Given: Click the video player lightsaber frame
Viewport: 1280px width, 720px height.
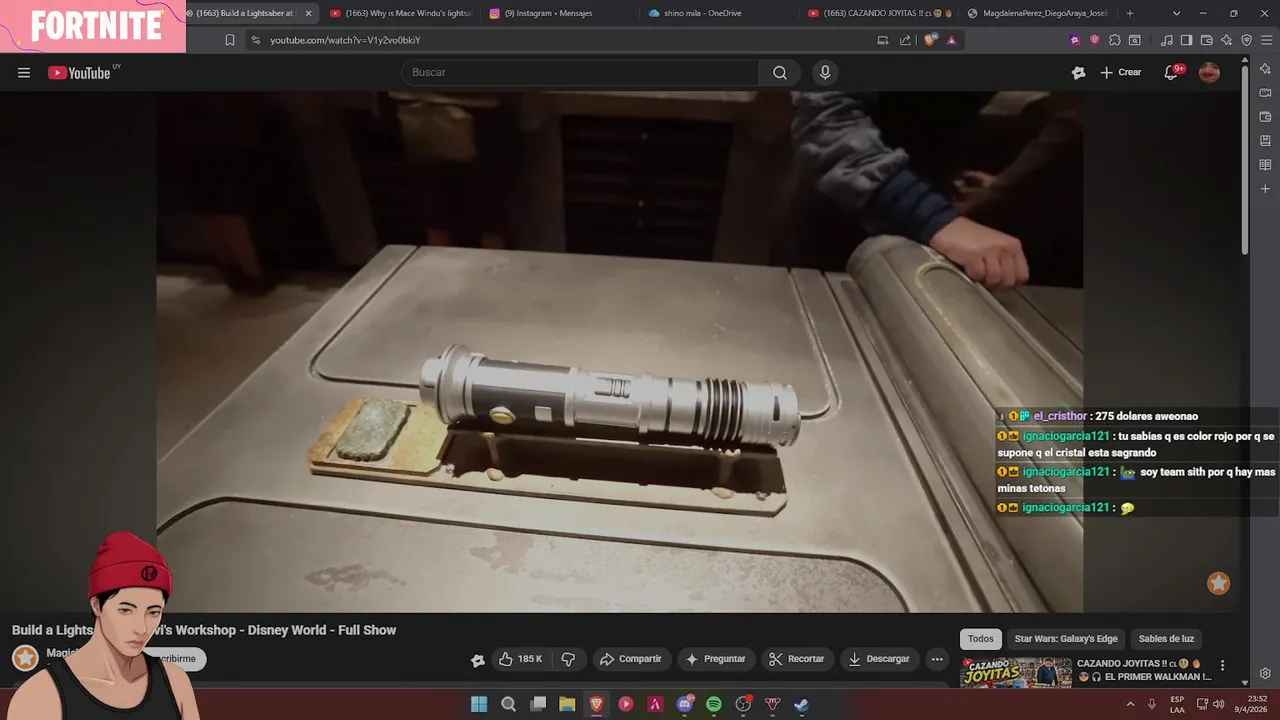Looking at the screenshot, I should (x=619, y=352).
